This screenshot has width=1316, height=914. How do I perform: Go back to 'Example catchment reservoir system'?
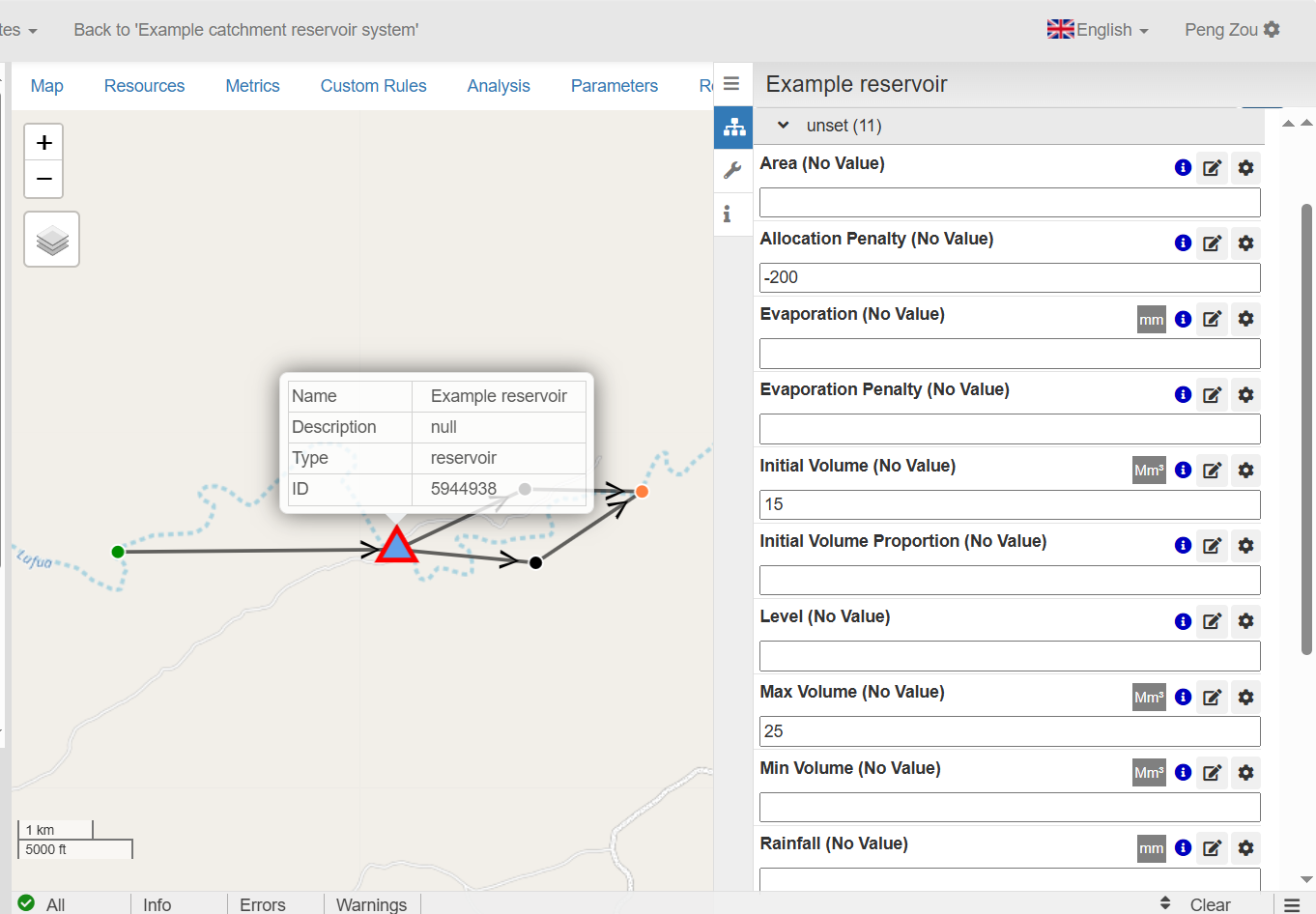245,30
